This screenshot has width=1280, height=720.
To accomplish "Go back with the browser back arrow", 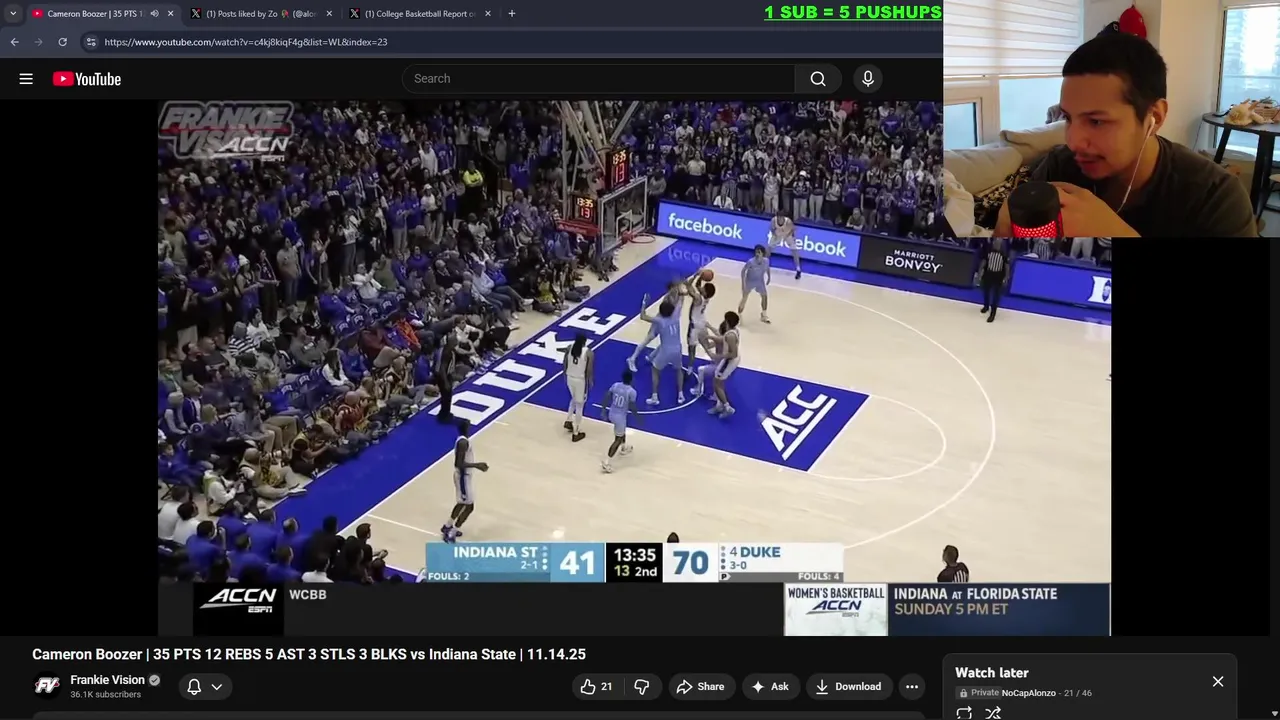I will tap(14, 42).
